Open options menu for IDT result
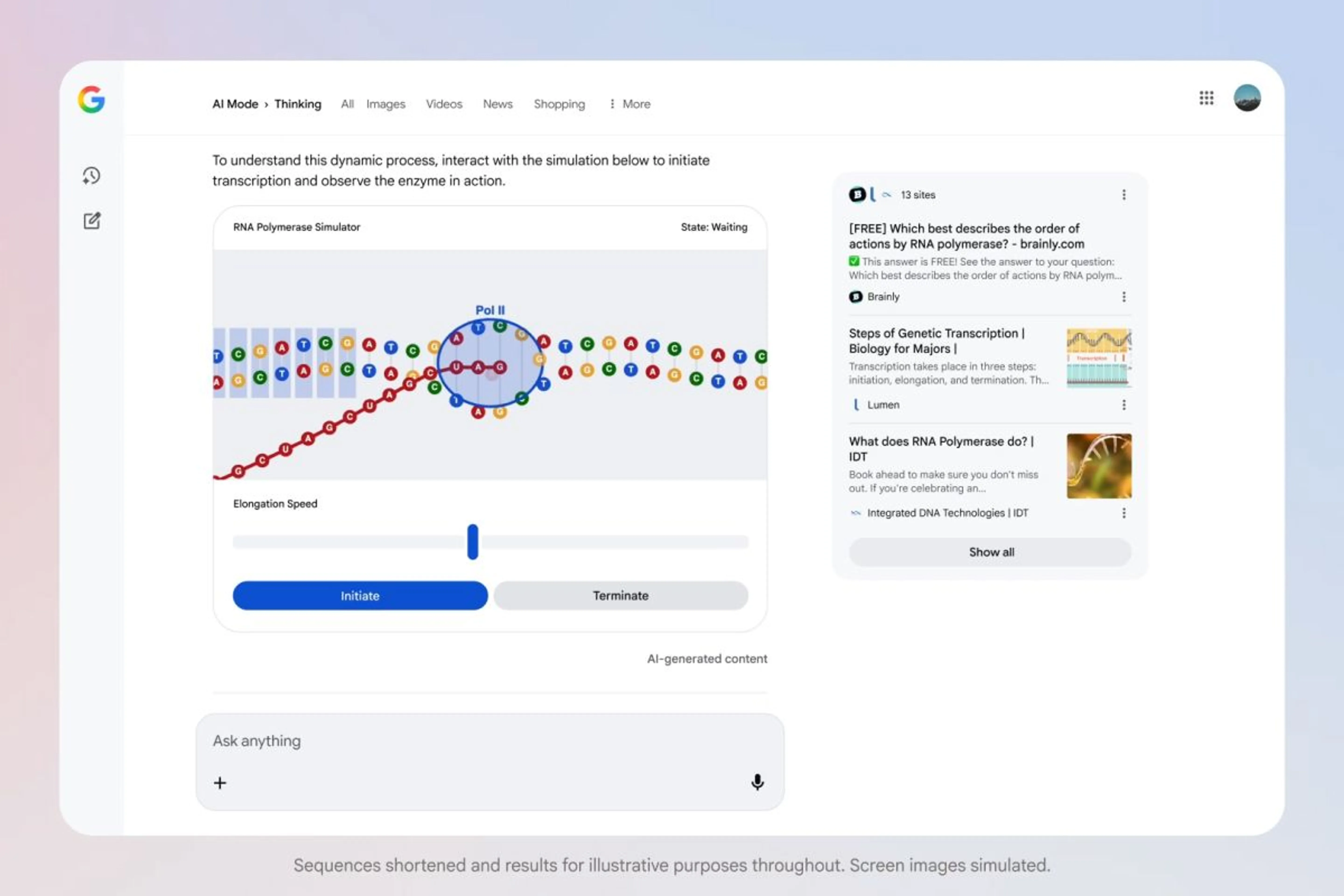The image size is (1344, 896). 1123,513
